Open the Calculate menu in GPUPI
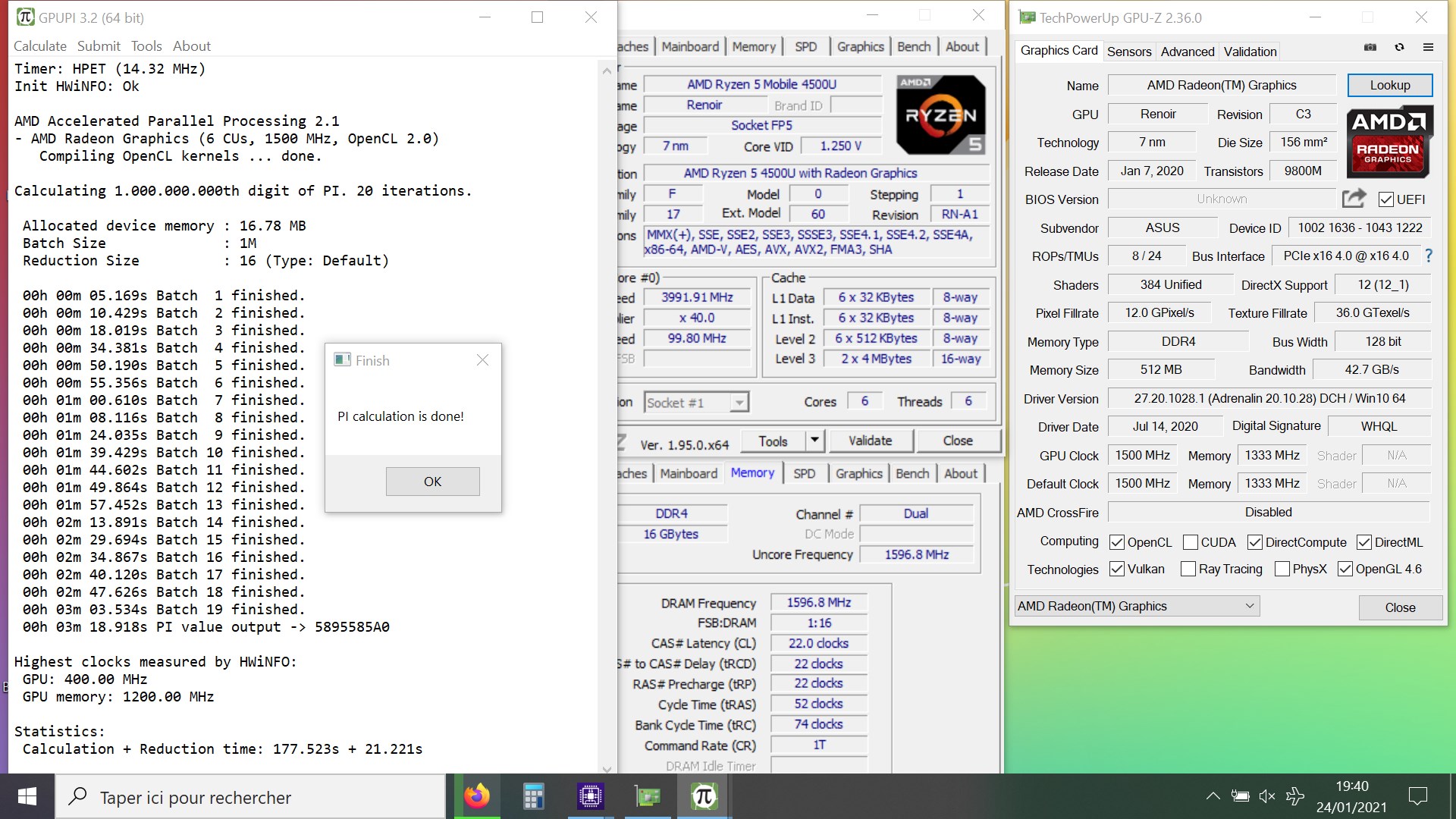1456x819 pixels. 40,46
